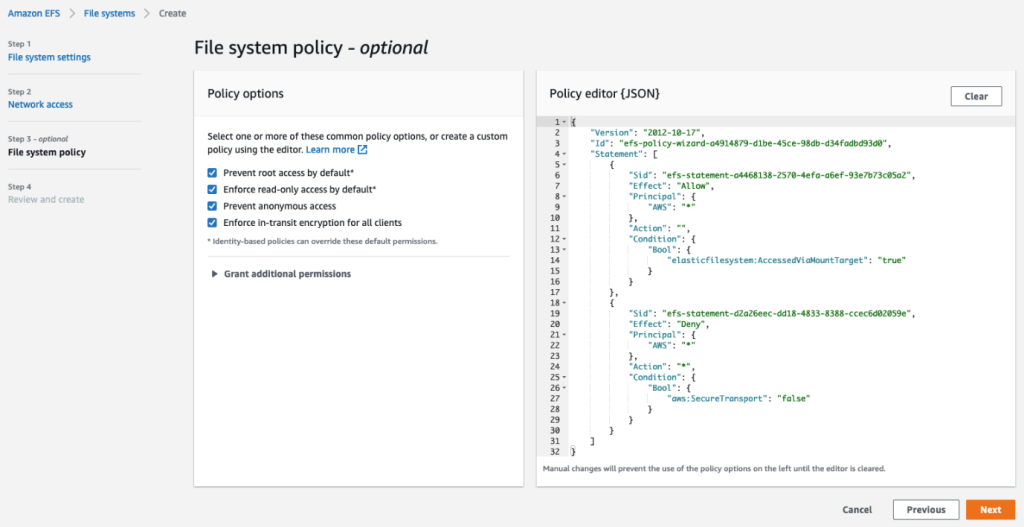This screenshot has height=527, width=1024.
Task: Cancel file system creation
Action: [857, 510]
